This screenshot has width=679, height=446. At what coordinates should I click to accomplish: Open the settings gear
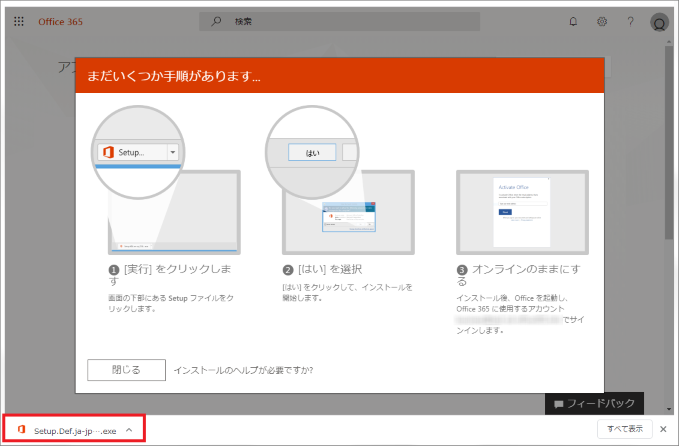point(602,21)
